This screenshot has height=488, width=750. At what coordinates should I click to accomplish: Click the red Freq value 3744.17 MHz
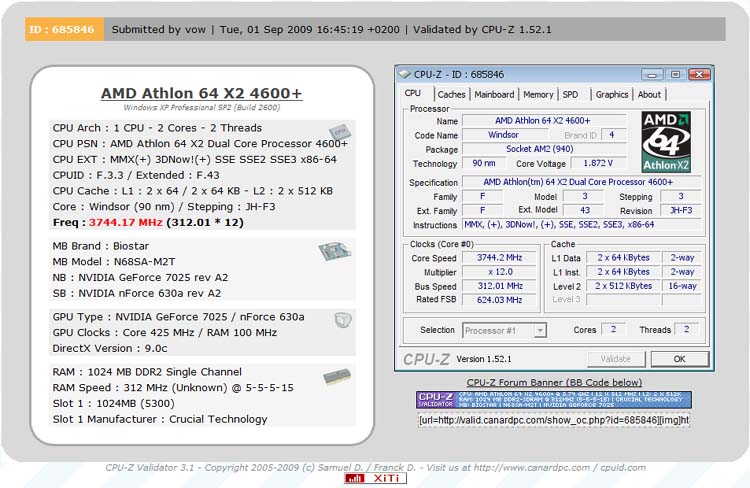coord(126,222)
